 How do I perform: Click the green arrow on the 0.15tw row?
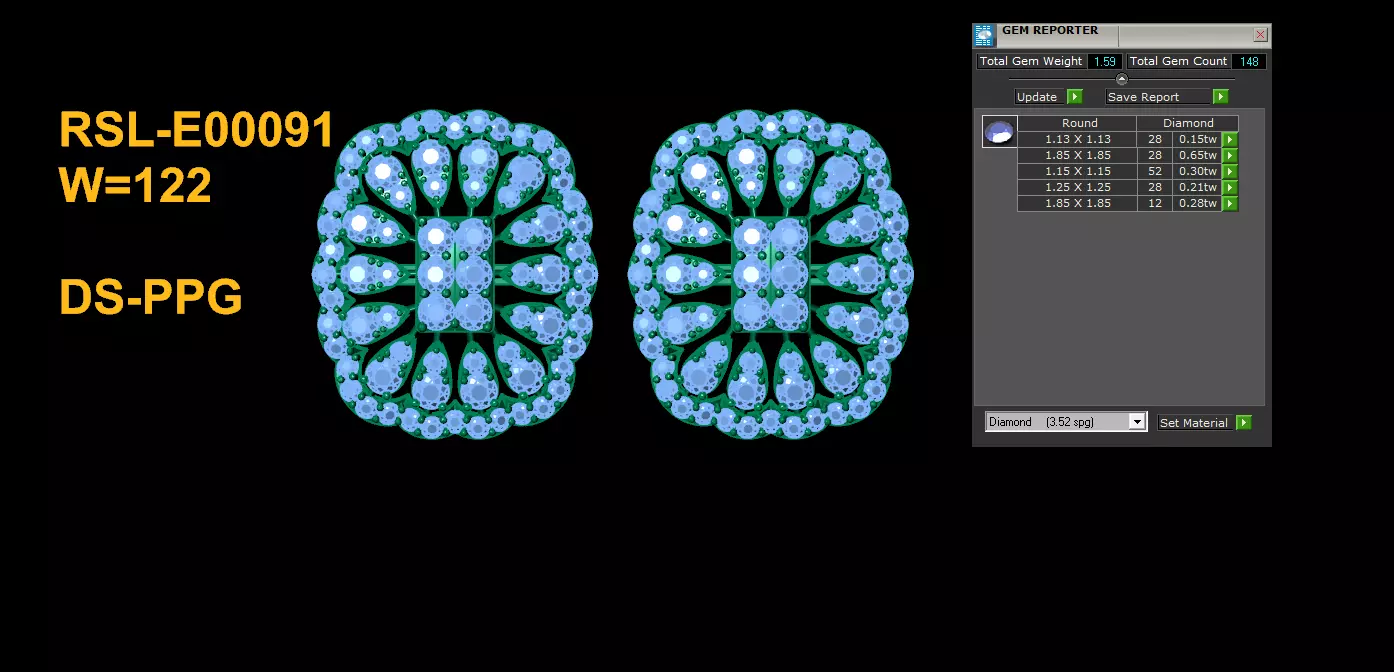click(x=1230, y=140)
